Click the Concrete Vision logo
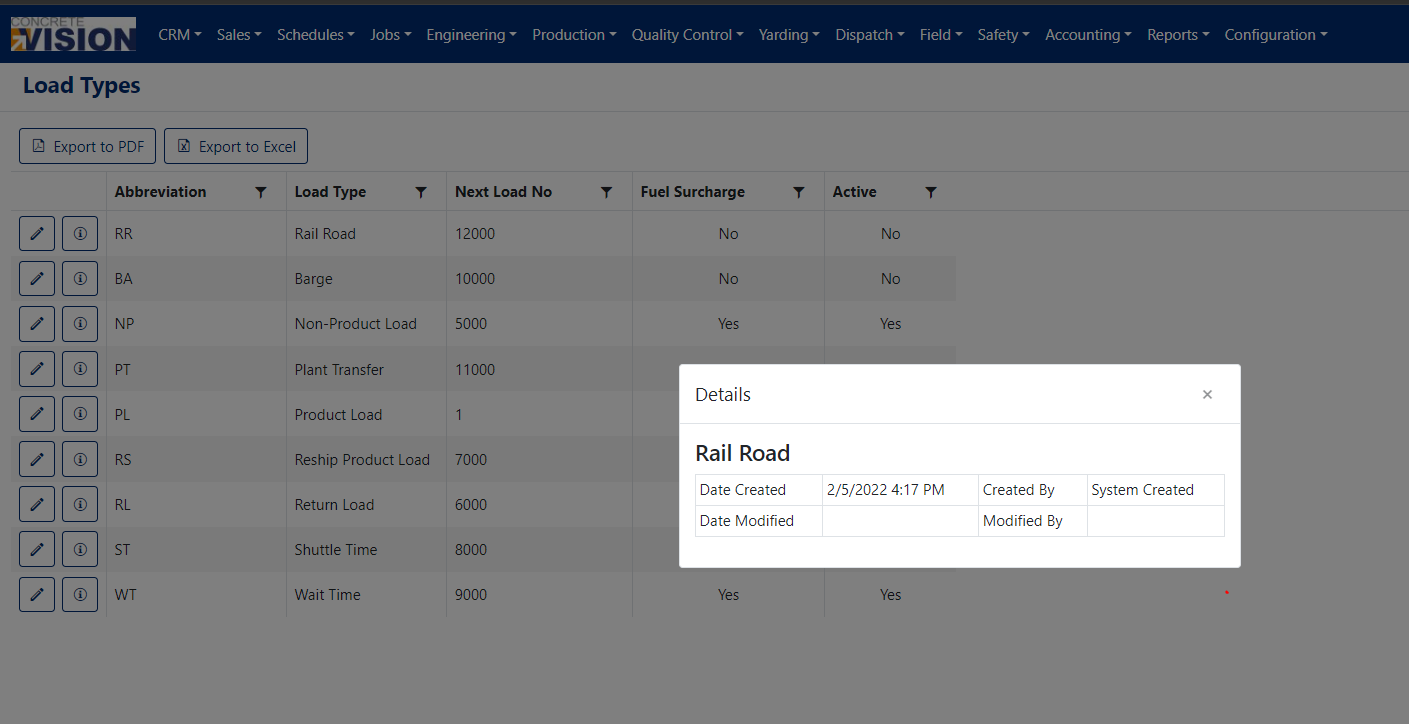This screenshot has height=724, width=1409. coord(73,34)
